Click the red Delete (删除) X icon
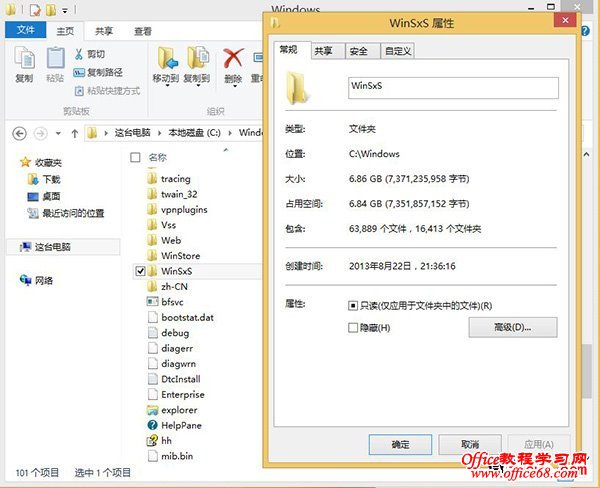Viewport: 600px width, 488px height. [233, 58]
